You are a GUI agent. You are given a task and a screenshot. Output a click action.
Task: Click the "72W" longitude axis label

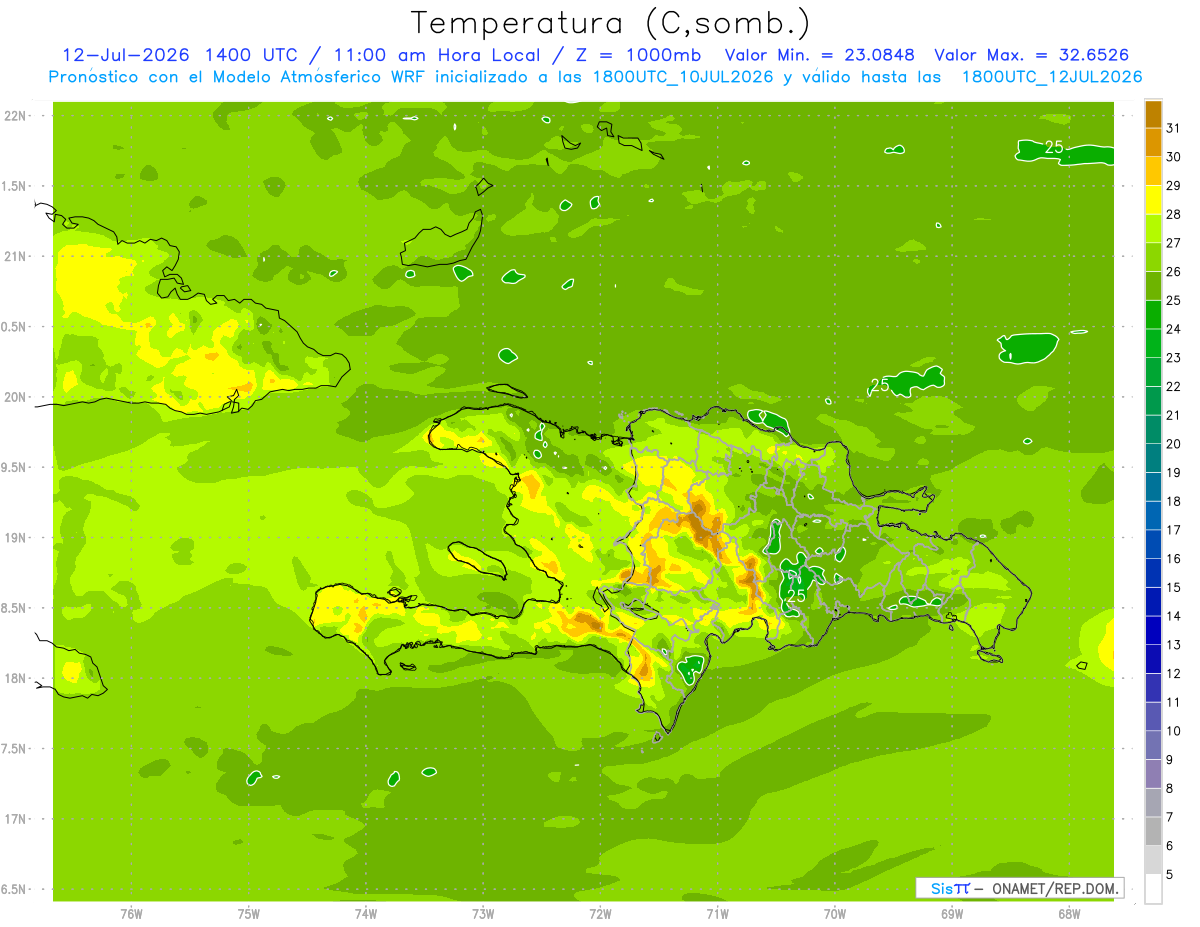pos(600,914)
